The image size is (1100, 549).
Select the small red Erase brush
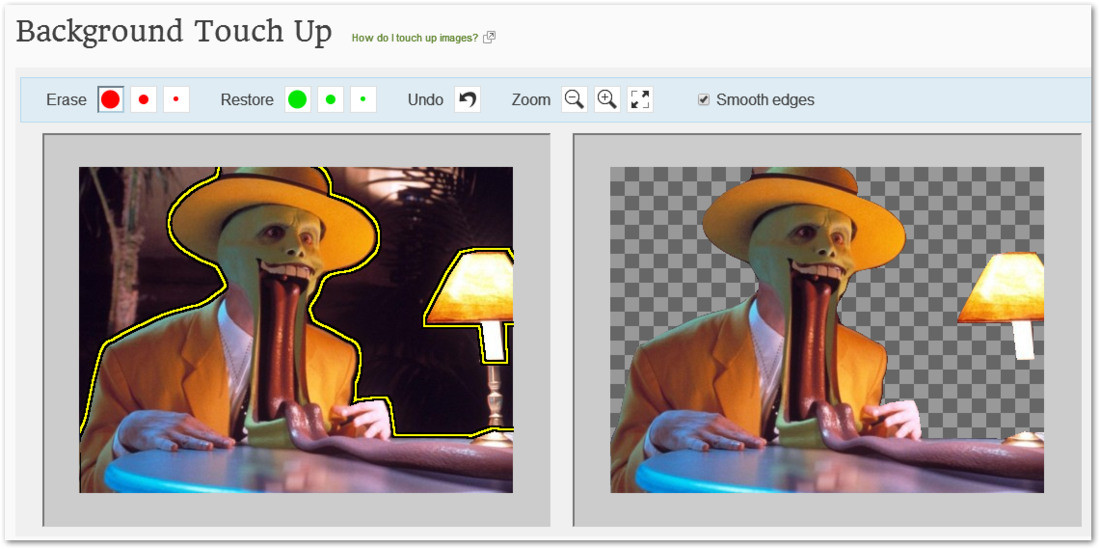click(x=176, y=100)
